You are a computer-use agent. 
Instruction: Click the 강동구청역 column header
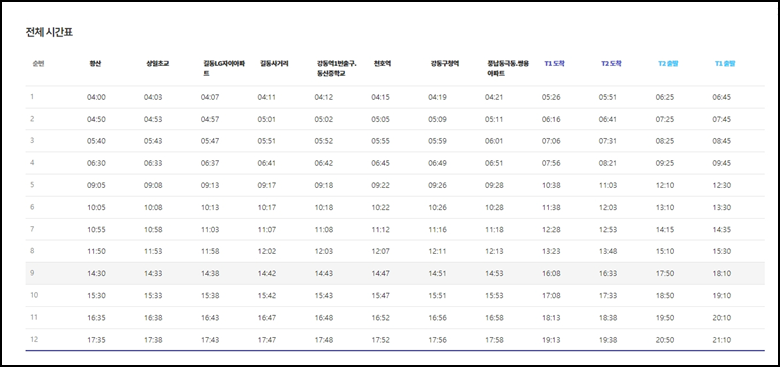pyautogui.click(x=445, y=64)
